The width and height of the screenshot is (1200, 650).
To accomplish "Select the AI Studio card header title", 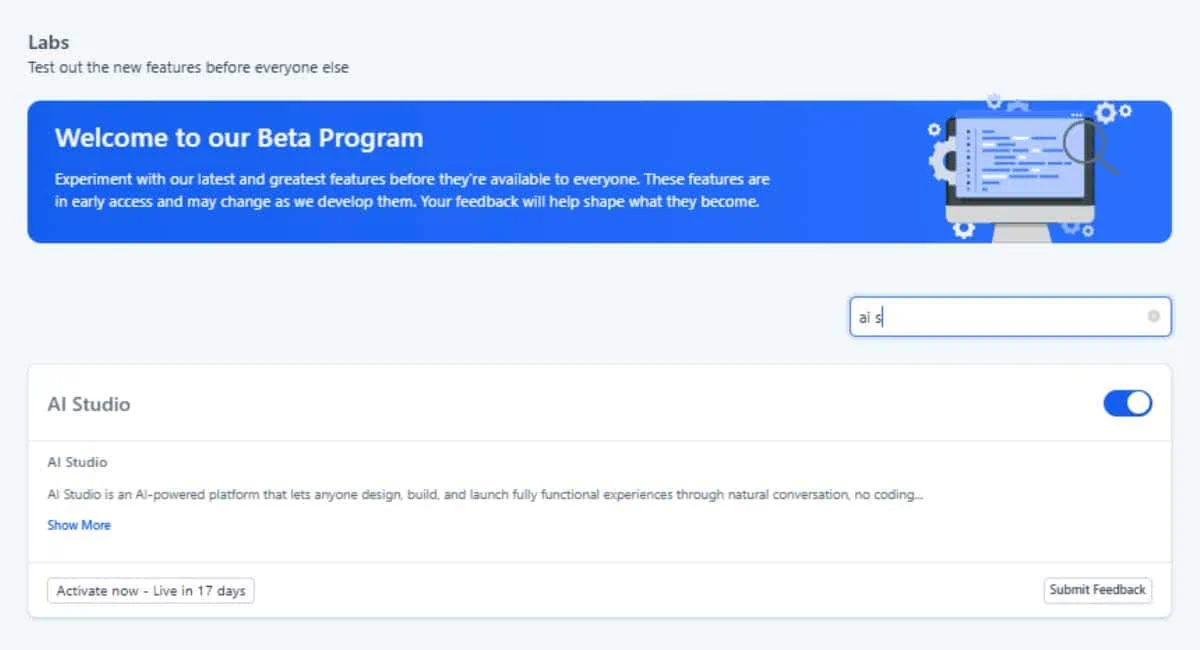I will pyautogui.click(x=89, y=404).
